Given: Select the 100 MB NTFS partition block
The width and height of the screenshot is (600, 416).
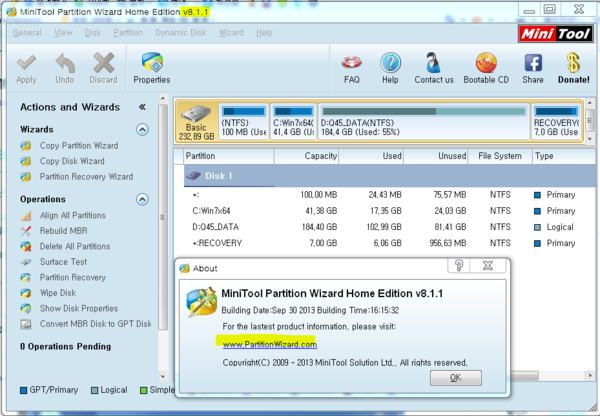Looking at the screenshot, I should click(x=244, y=121).
